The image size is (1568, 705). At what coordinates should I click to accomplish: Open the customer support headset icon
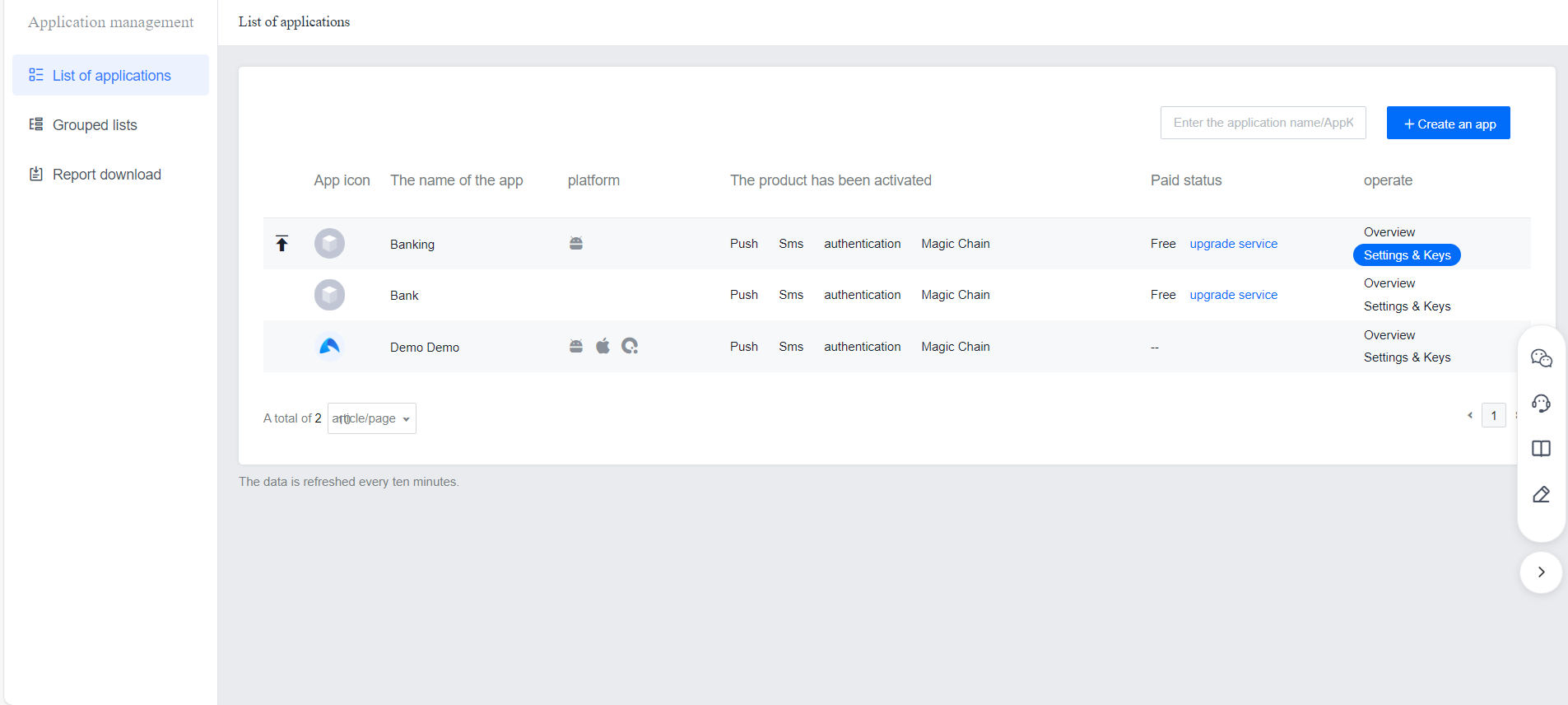click(1541, 404)
